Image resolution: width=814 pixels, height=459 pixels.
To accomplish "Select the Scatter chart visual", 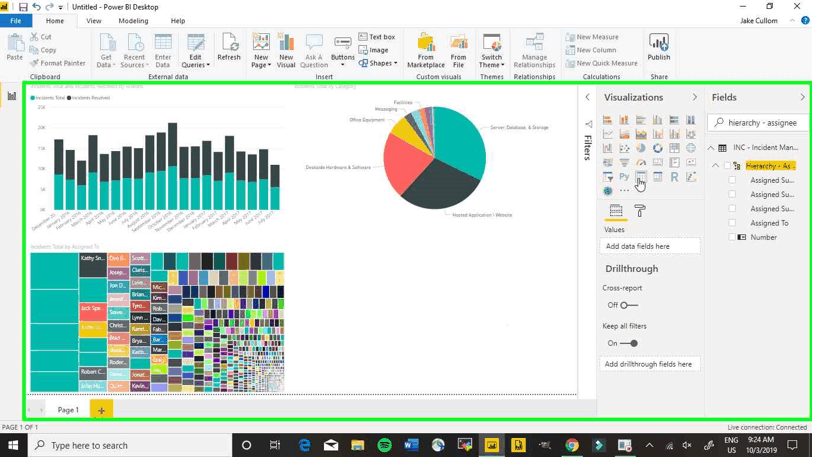I will point(624,148).
